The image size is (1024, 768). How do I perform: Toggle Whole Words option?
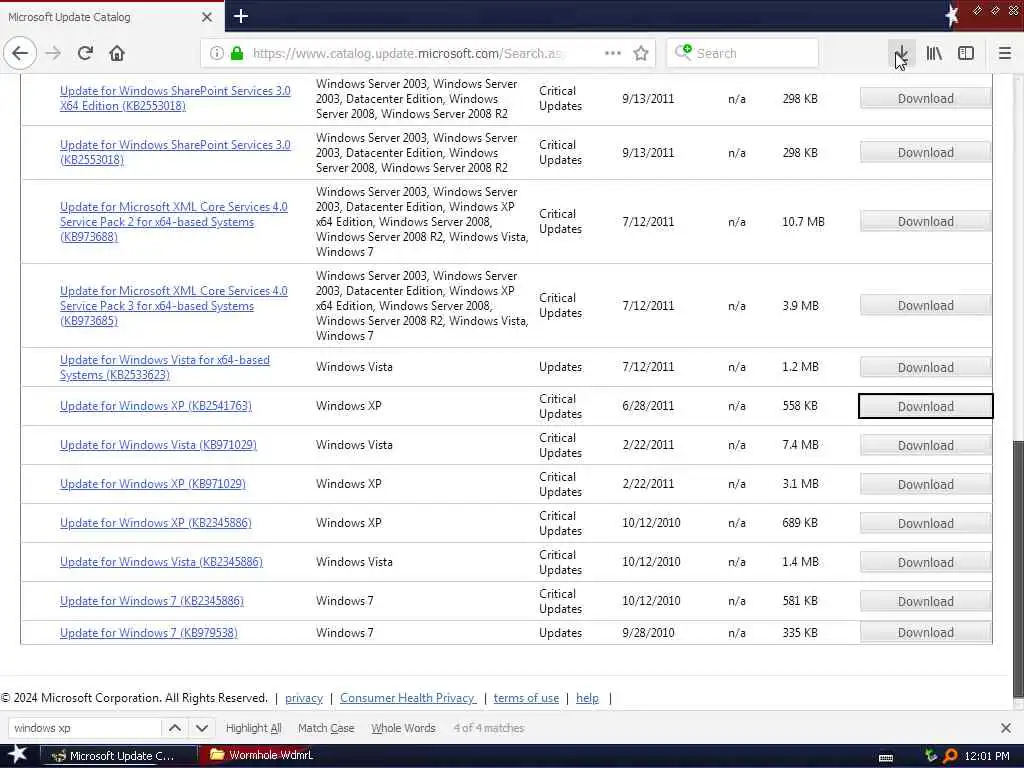click(x=403, y=728)
